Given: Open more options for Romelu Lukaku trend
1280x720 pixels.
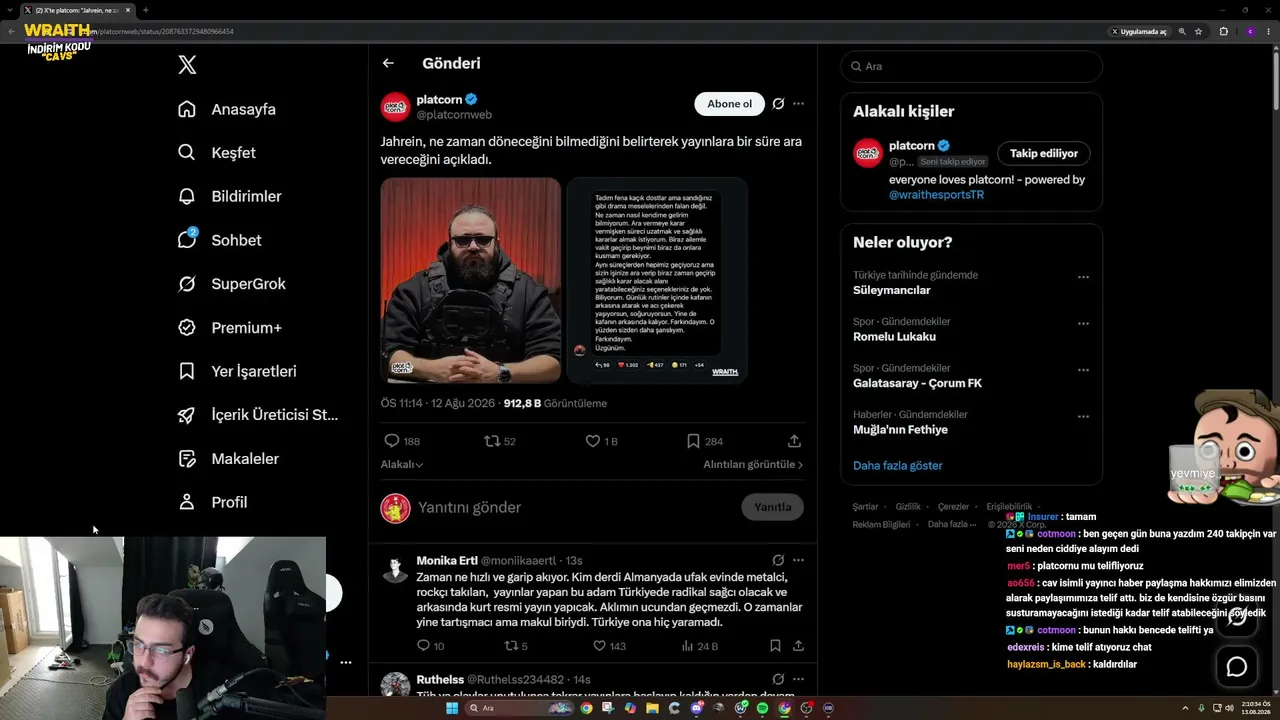Looking at the screenshot, I should click(x=1083, y=324).
